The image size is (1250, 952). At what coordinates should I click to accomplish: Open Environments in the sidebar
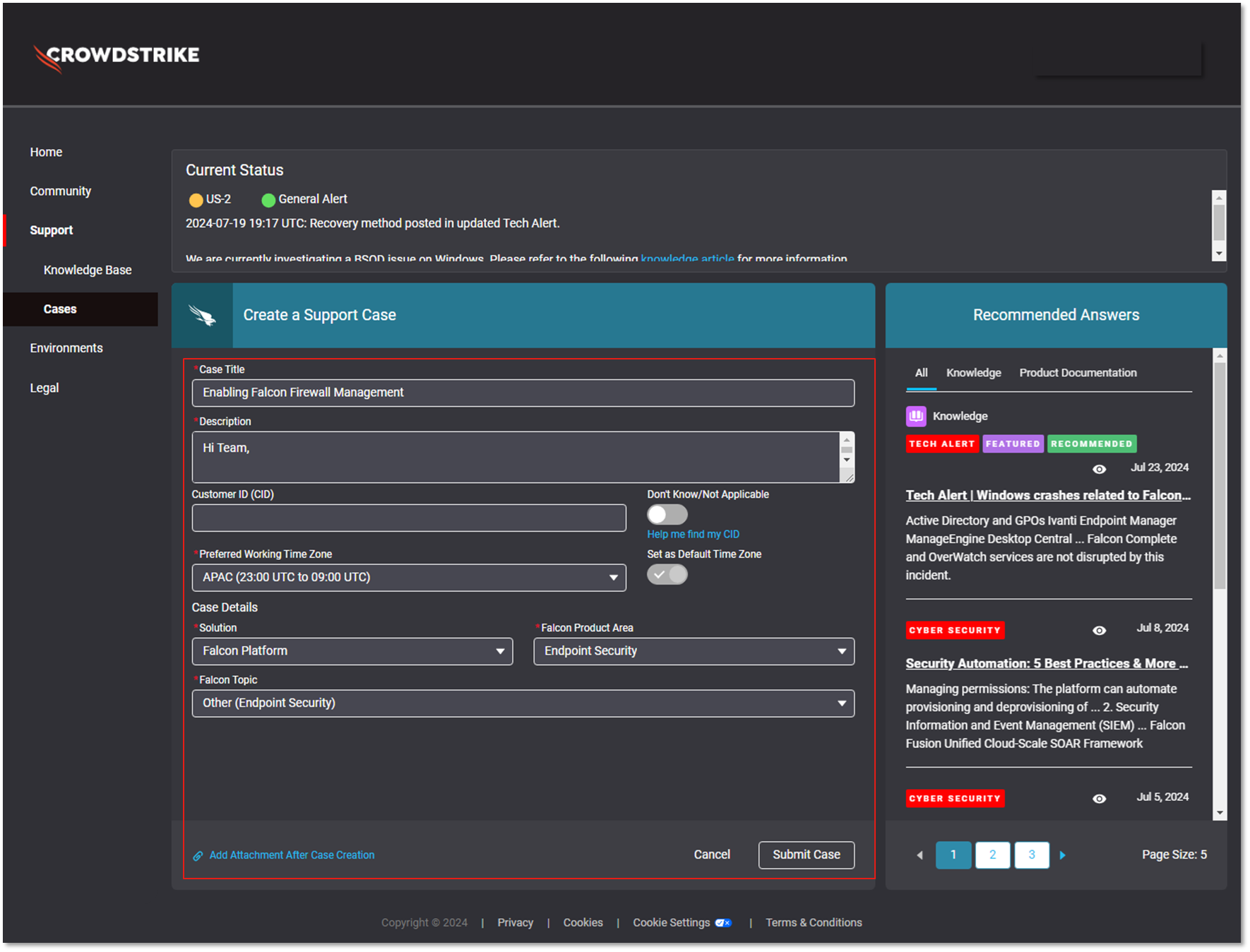click(x=66, y=348)
